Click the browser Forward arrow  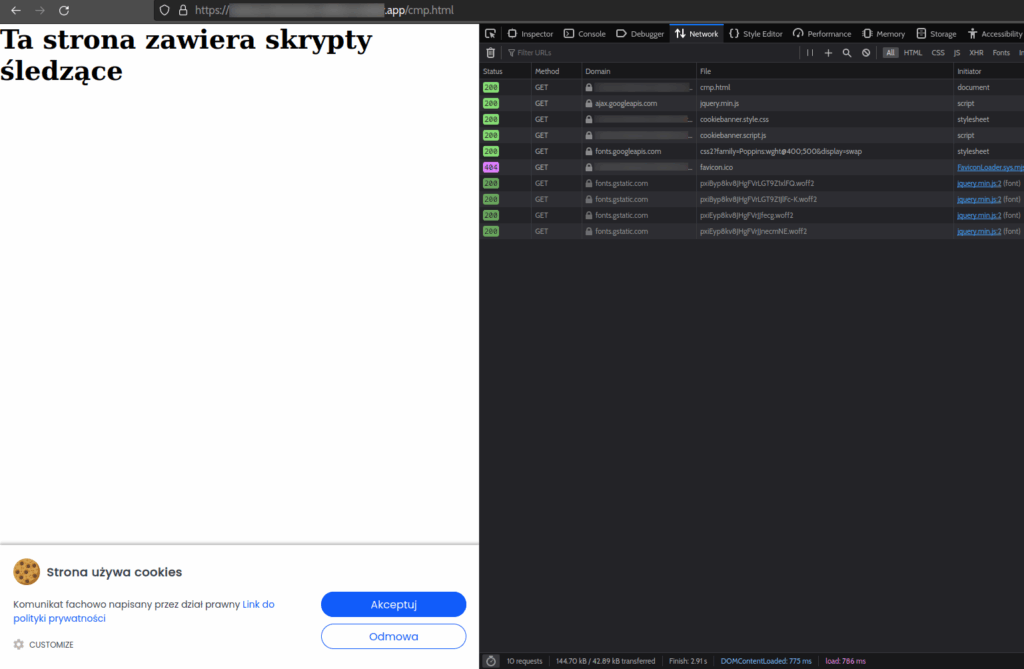point(40,10)
